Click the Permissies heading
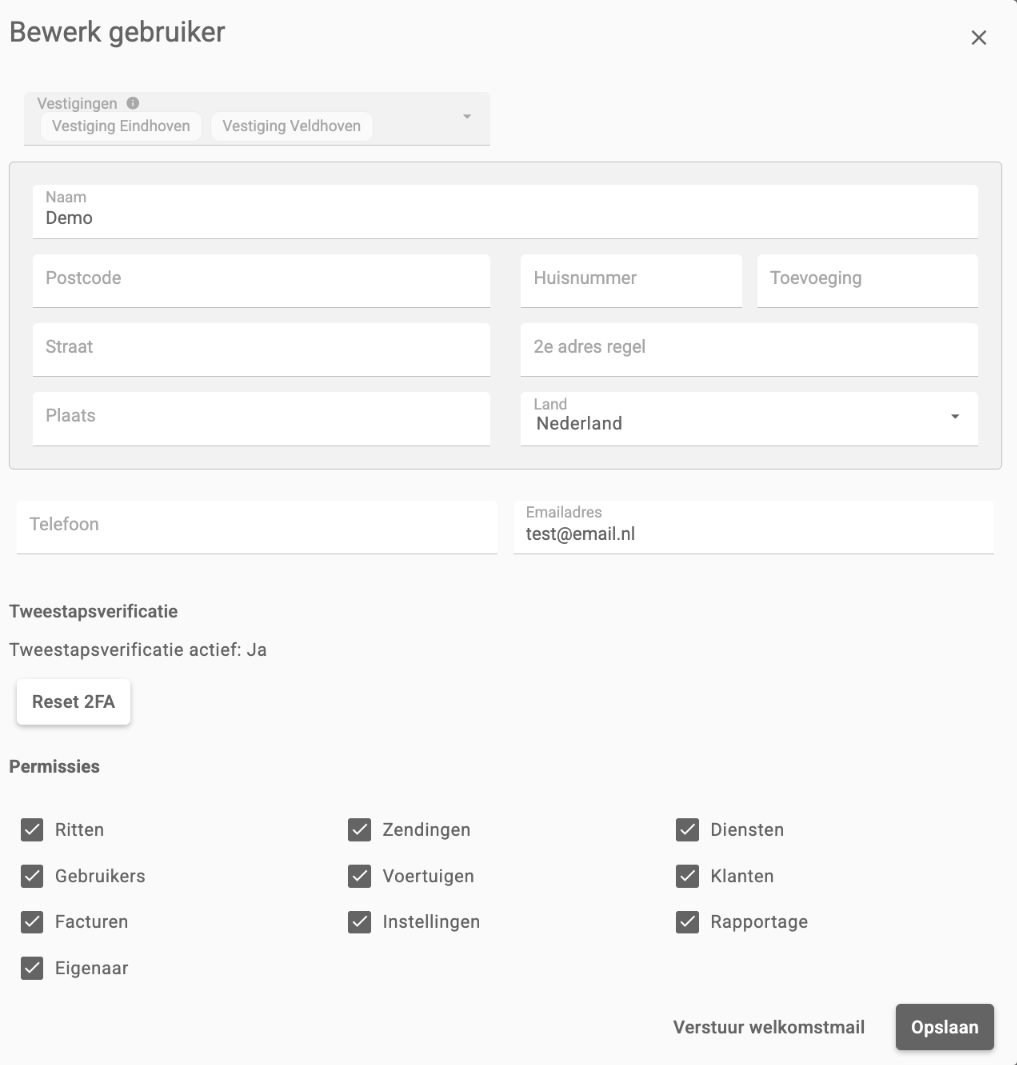Viewport: 1017px width, 1065px height. pos(54,767)
